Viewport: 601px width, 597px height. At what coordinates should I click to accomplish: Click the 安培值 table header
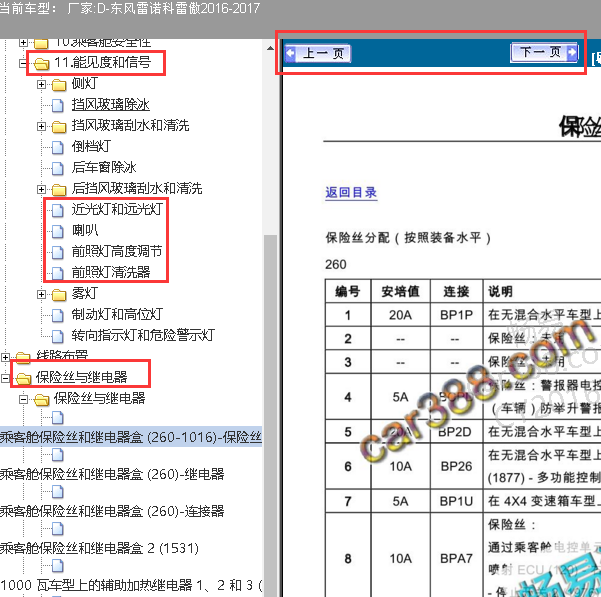point(400,292)
